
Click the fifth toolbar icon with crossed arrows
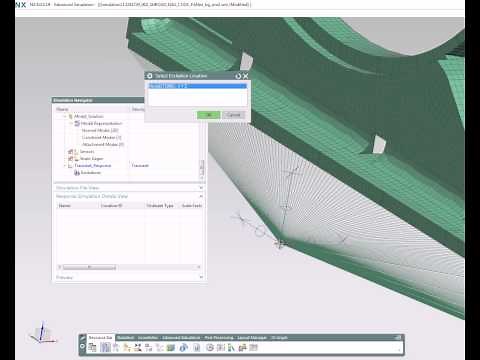138,348
